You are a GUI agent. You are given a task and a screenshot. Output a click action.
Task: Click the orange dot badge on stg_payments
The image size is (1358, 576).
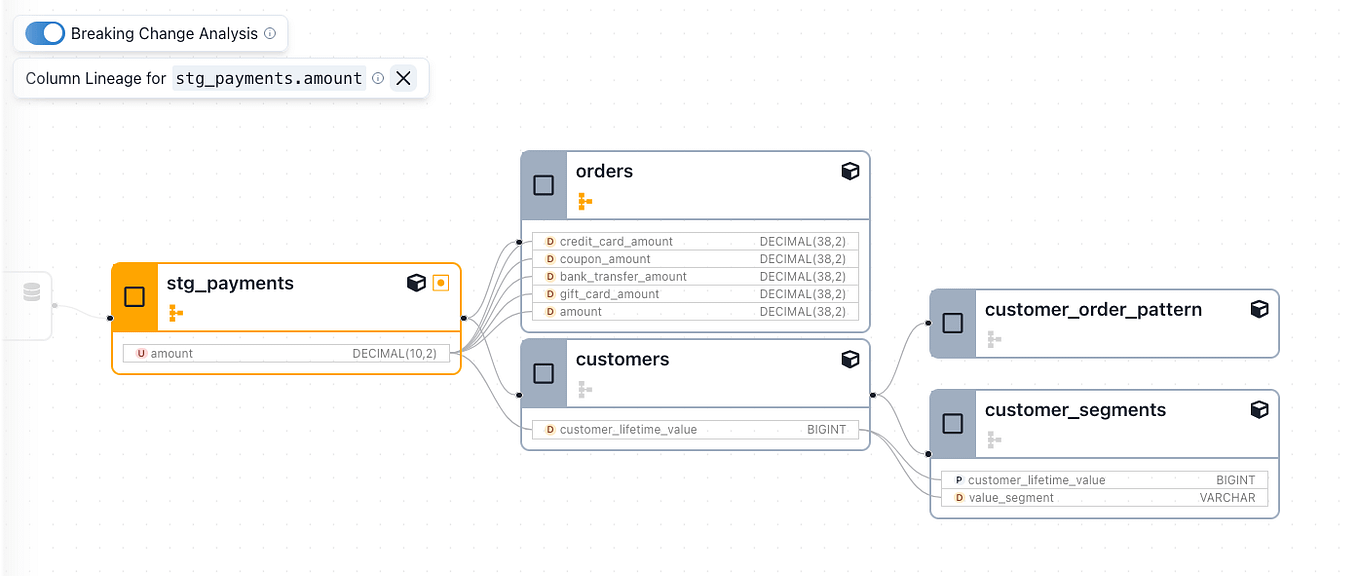point(440,283)
